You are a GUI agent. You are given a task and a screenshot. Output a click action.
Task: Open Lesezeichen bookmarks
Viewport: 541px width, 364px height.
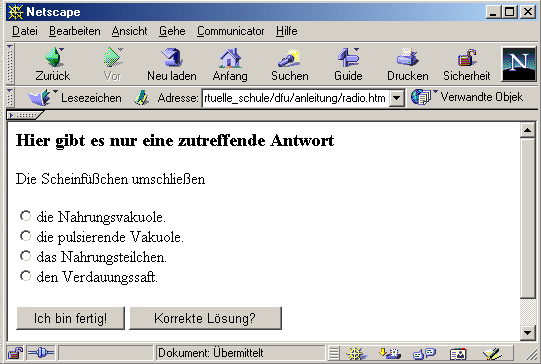click(x=75, y=98)
